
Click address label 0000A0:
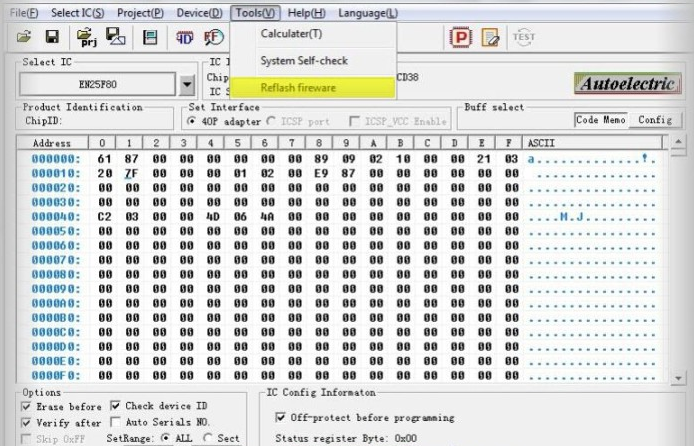coord(56,304)
